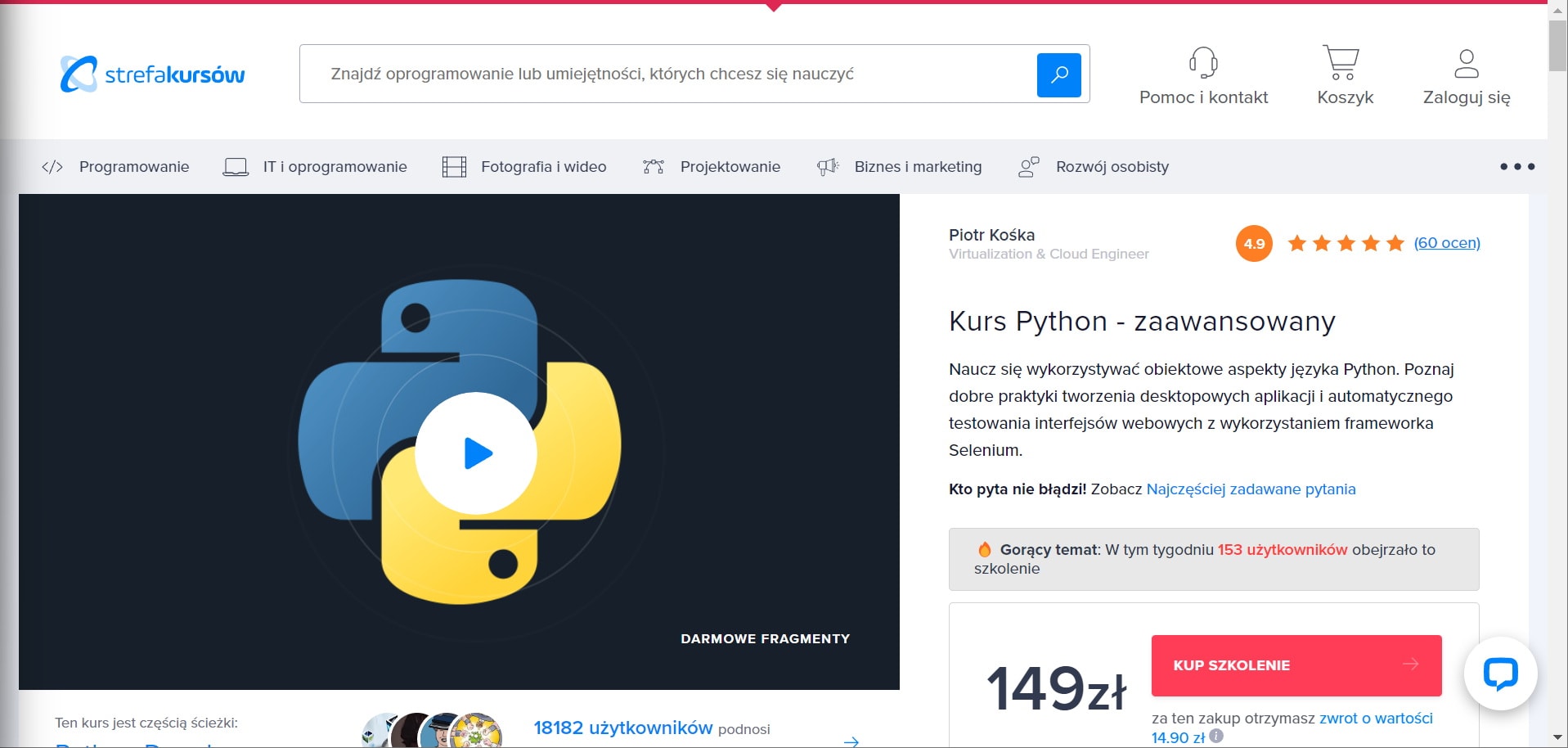Click the scrollbar down arrow
The width and height of the screenshot is (1568, 748).
1557,738
